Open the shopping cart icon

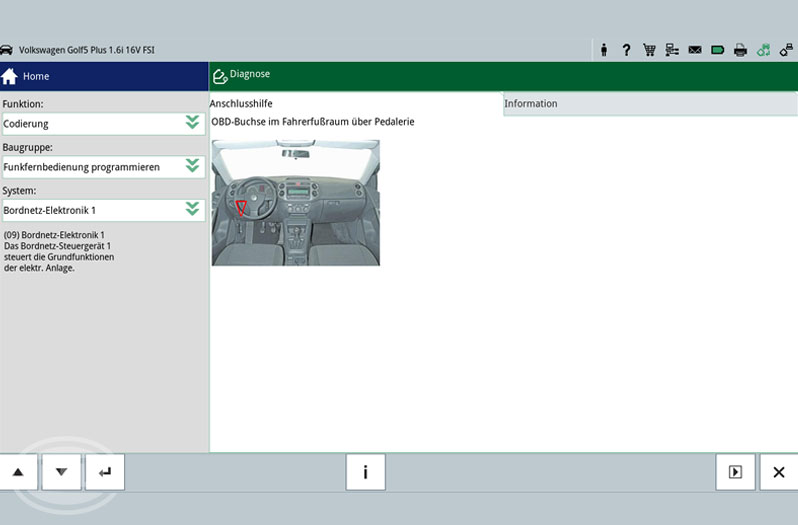pos(649,50)
